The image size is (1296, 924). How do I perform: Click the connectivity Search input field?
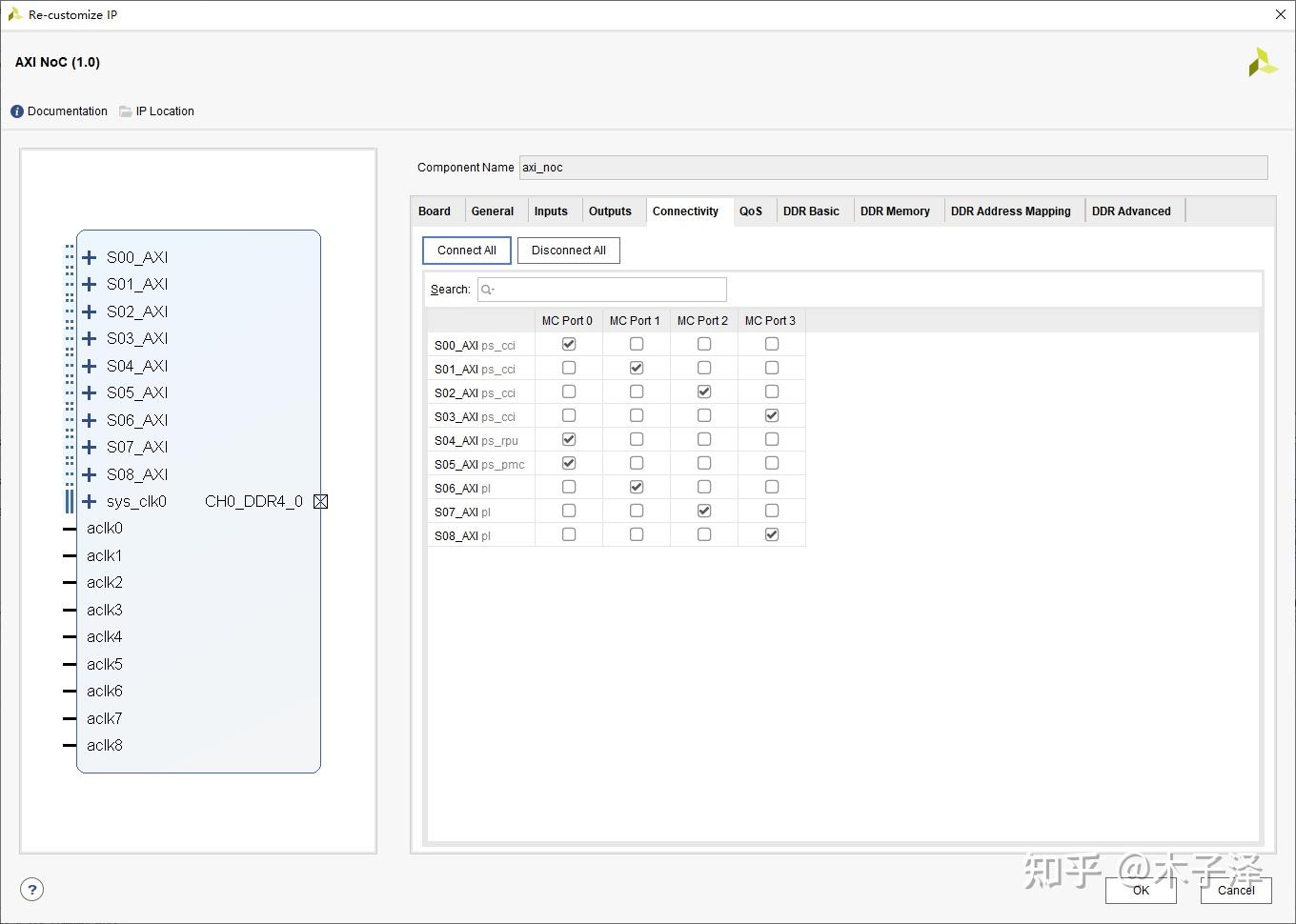602,290
